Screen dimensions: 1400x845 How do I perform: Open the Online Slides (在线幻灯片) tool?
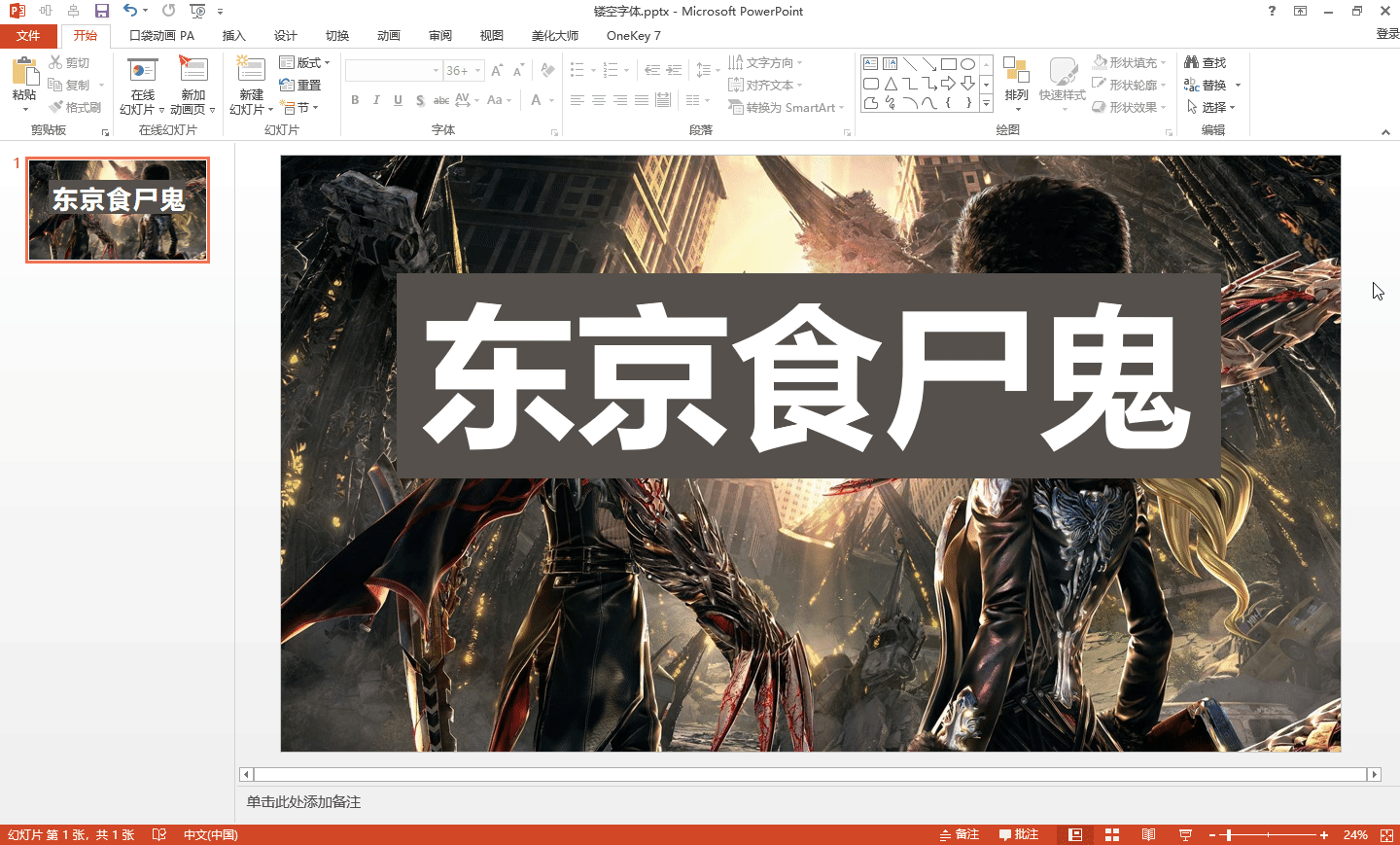[143, 86]
